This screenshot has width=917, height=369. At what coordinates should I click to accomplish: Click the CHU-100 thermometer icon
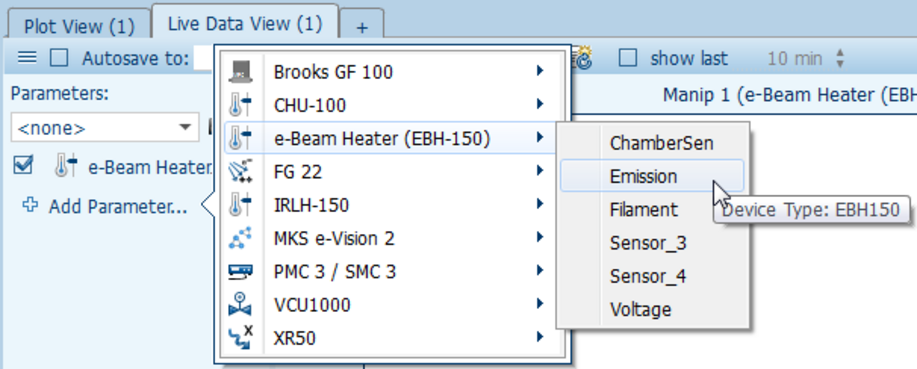tap(240, 105)
